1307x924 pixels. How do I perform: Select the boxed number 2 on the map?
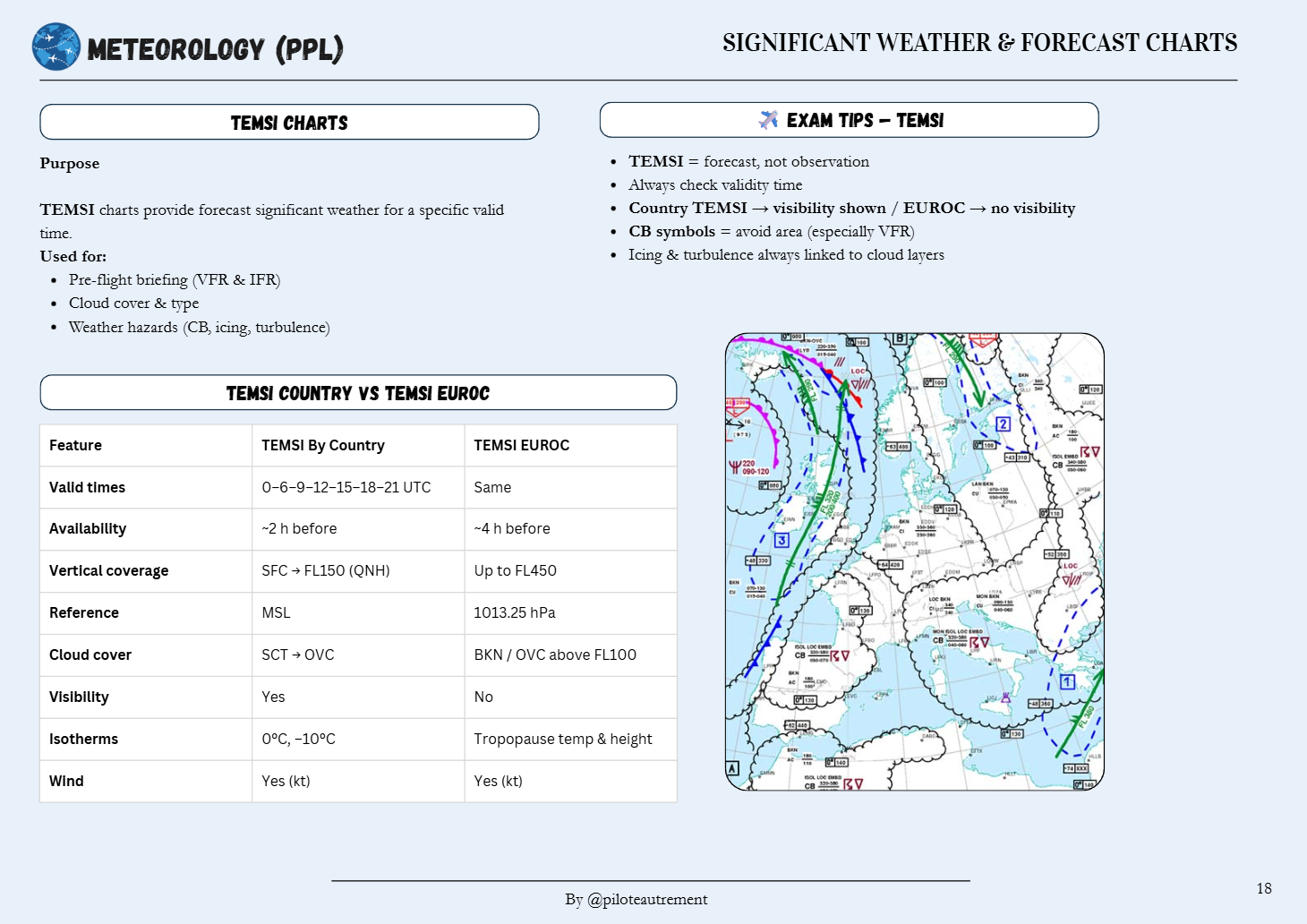[x=1003, y=423]
